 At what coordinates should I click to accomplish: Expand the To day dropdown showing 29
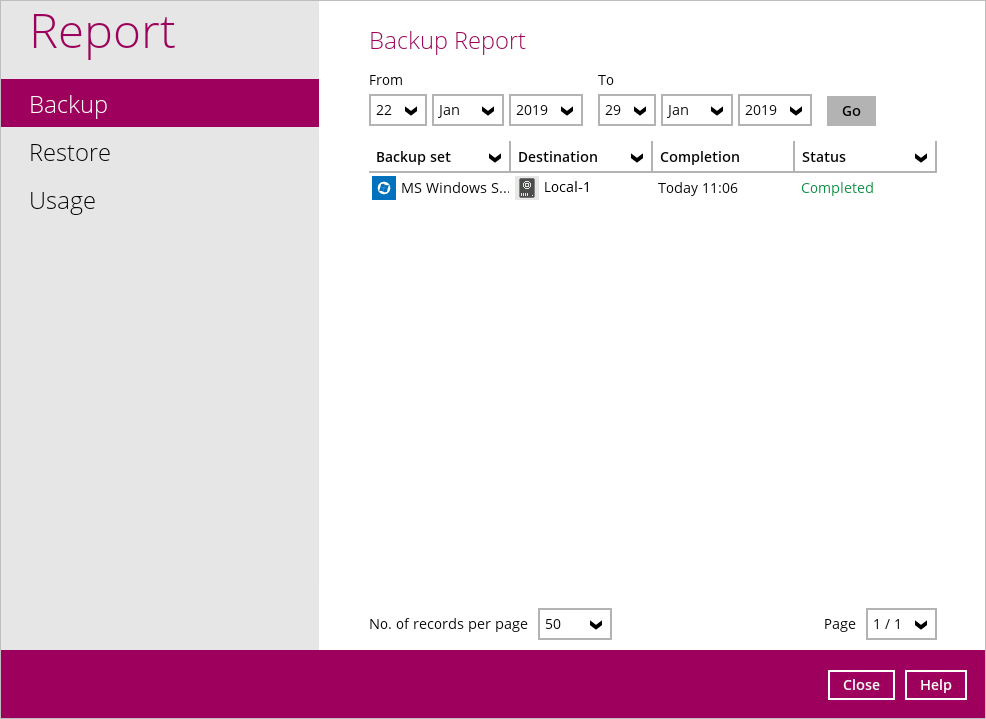(x=627, y=110)
